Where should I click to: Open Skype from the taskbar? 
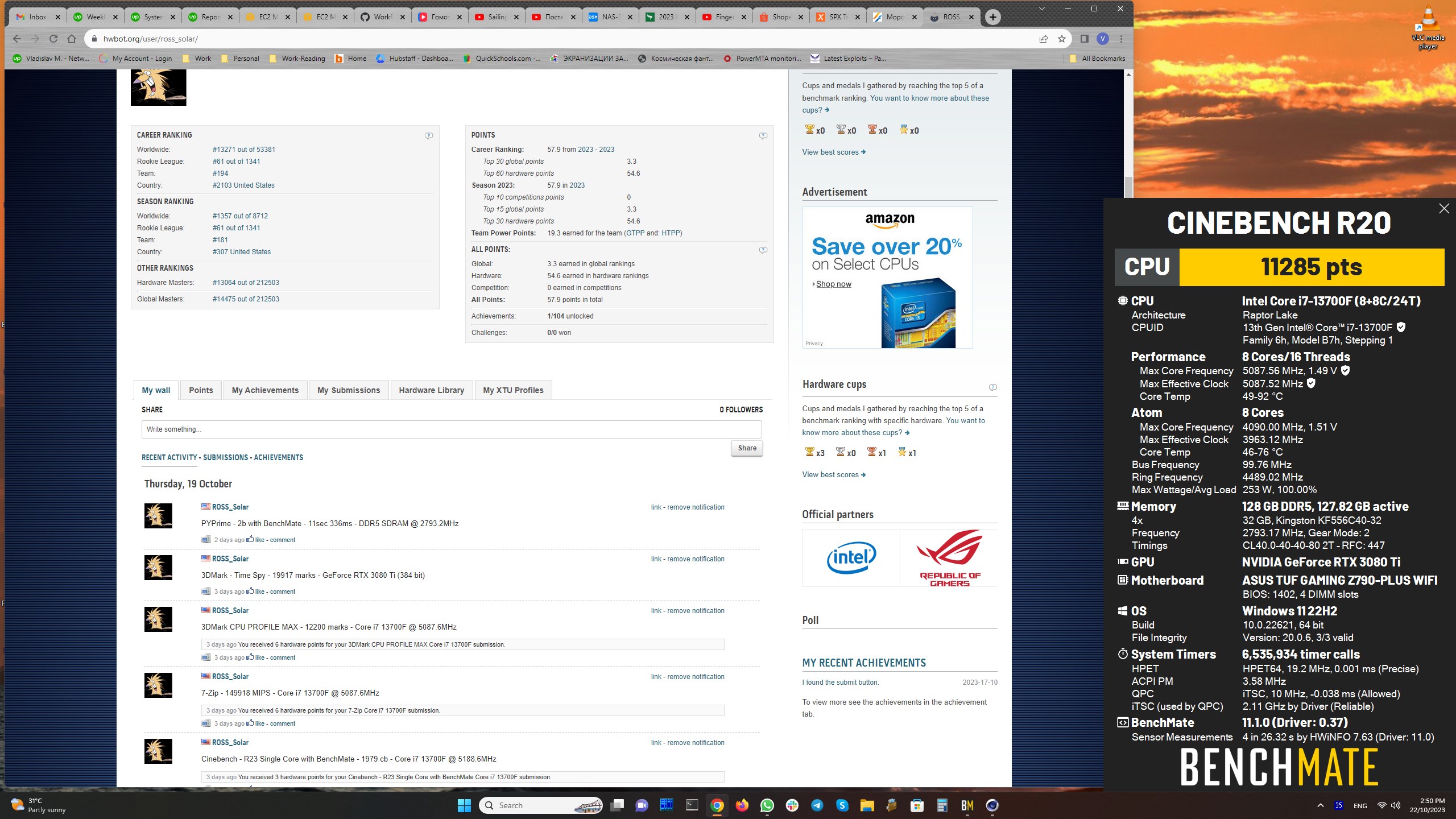pos(842,805)
